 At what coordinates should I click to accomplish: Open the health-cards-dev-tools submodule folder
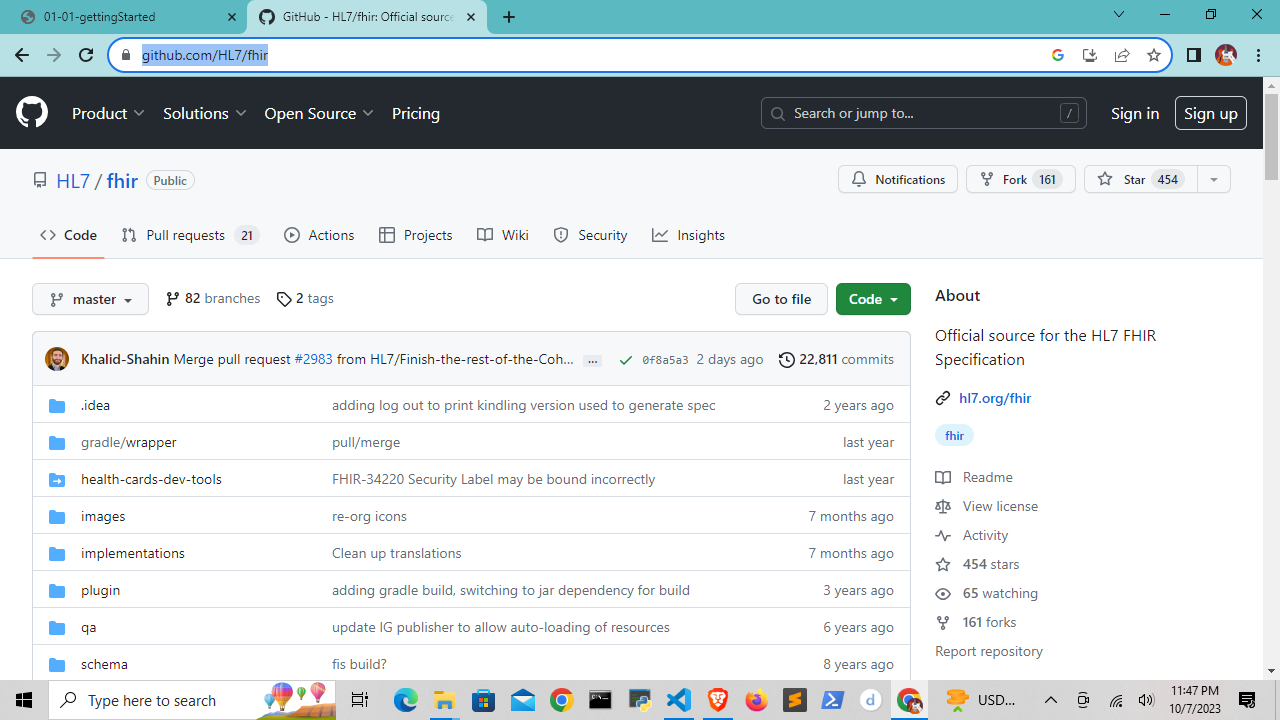click(x=151, y=479)
